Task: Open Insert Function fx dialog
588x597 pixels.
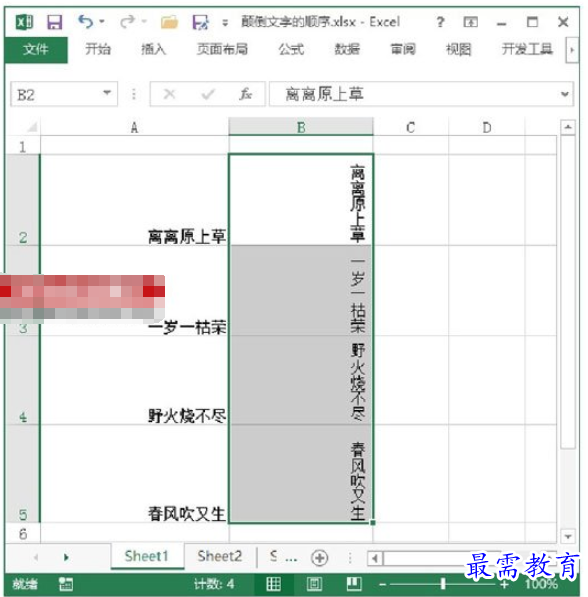Action: [x=246, y=94]
